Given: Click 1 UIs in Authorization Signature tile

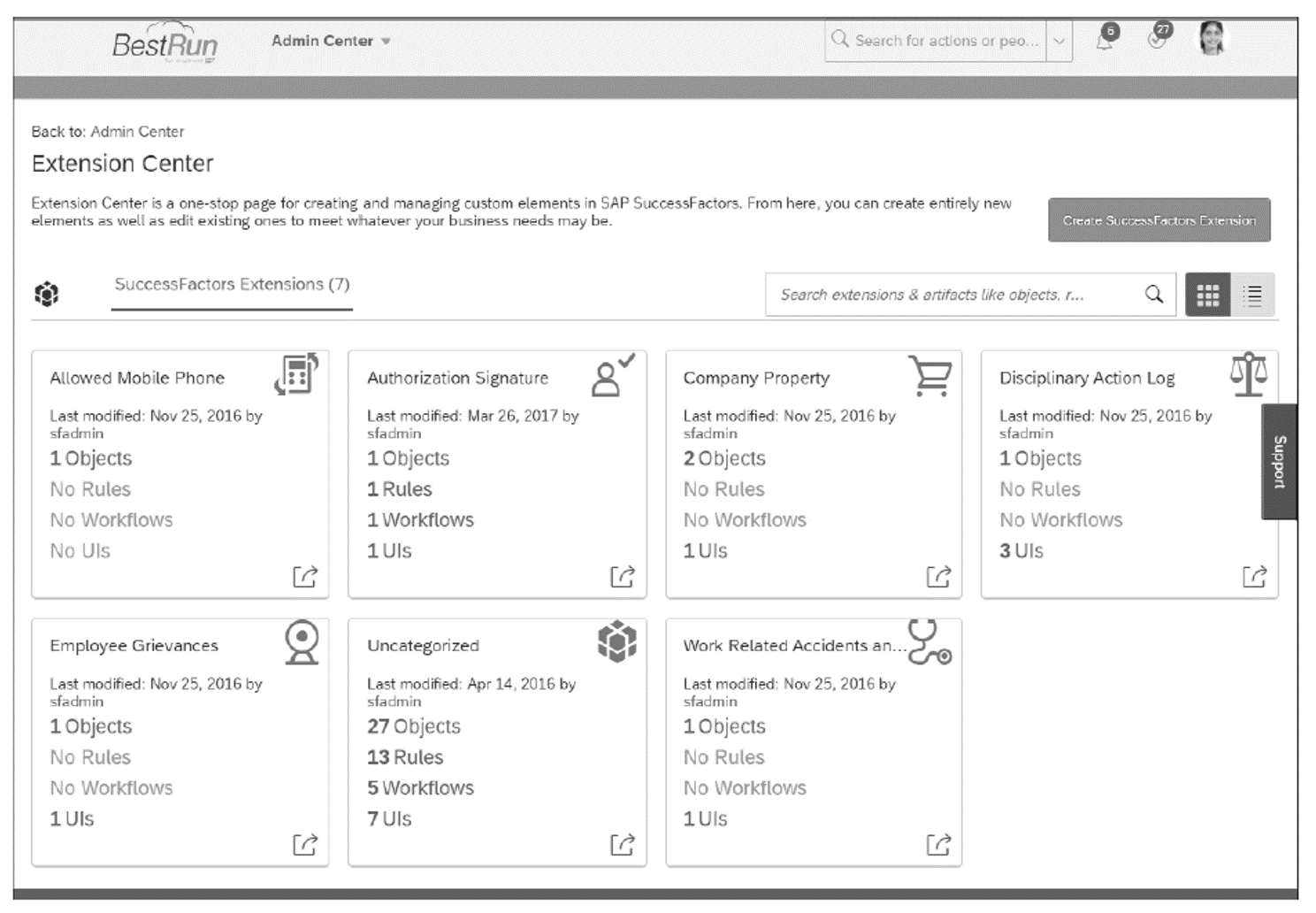Looking at the screenshot, I should click(x=389, y=551).
